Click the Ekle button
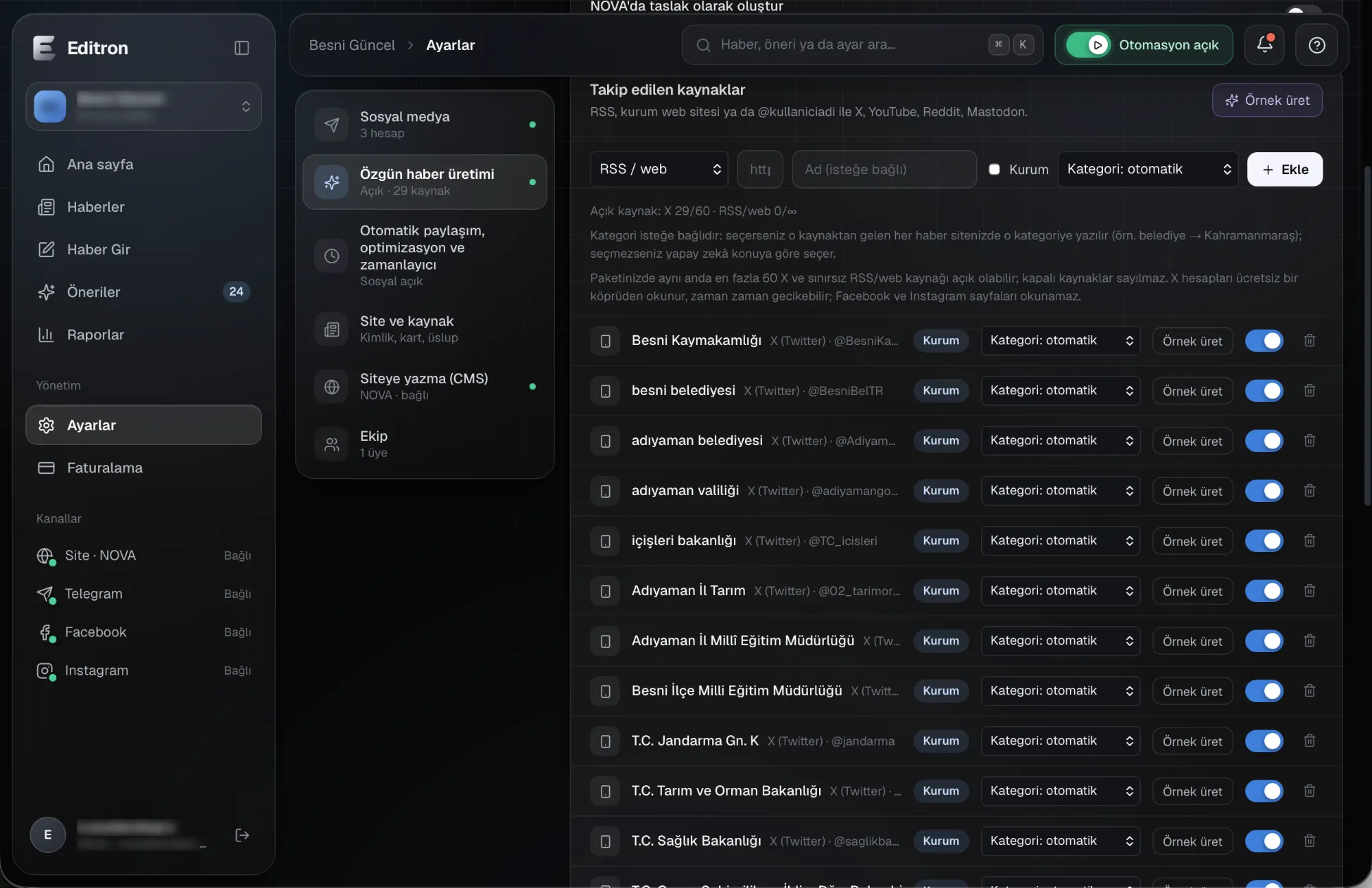The width and height of the screenshot is (1372, 888). [x=1285, y=169]
